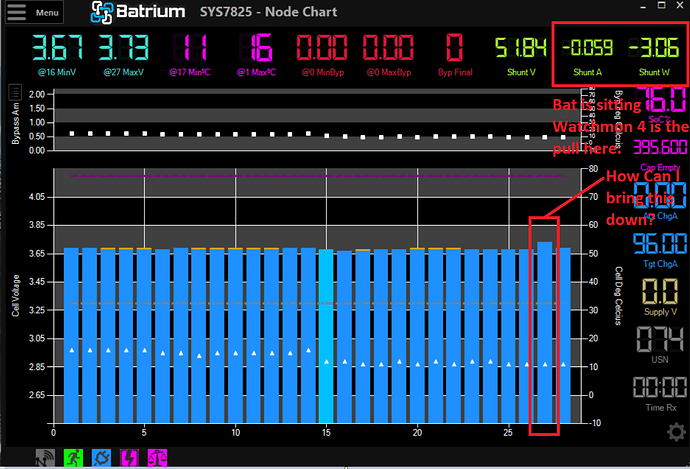The height and width of the screenshot is (469, 690).
Task: Open the chart legend list icon
Action: [x=15, y=92]
